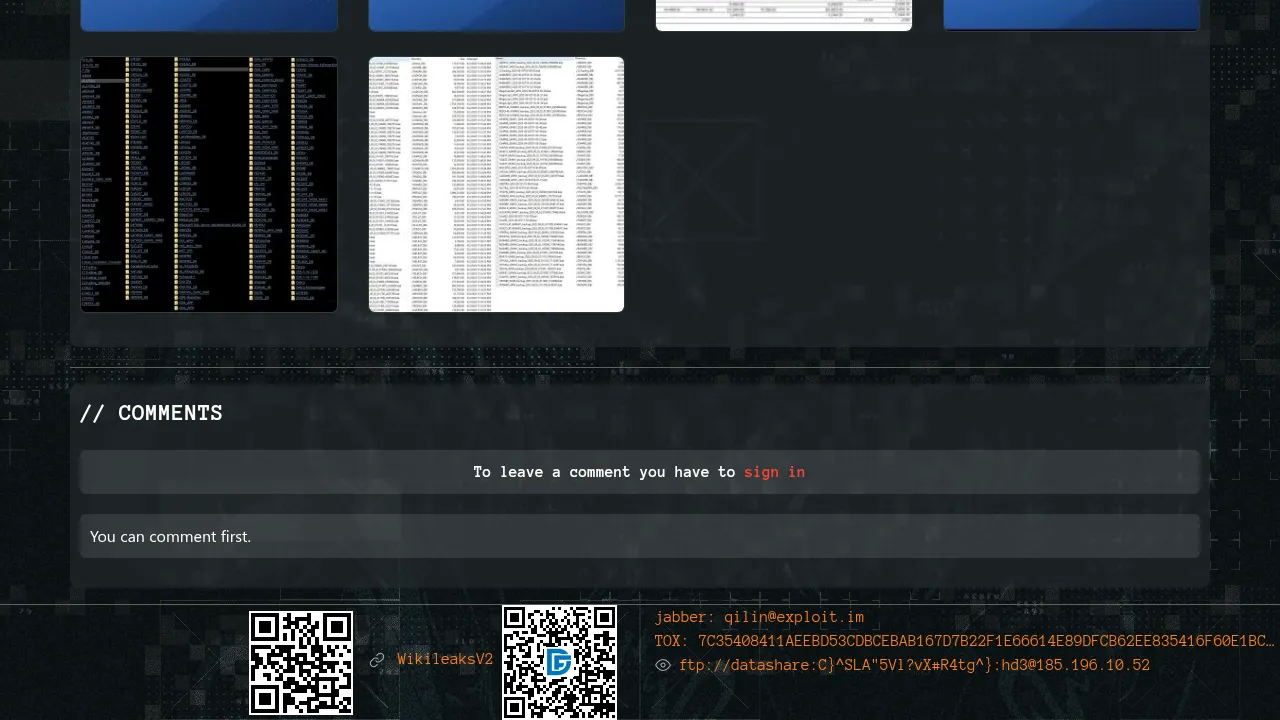Click the eye icon before the ftp address
Screen dimensions: 1280x720
[663, 665]
